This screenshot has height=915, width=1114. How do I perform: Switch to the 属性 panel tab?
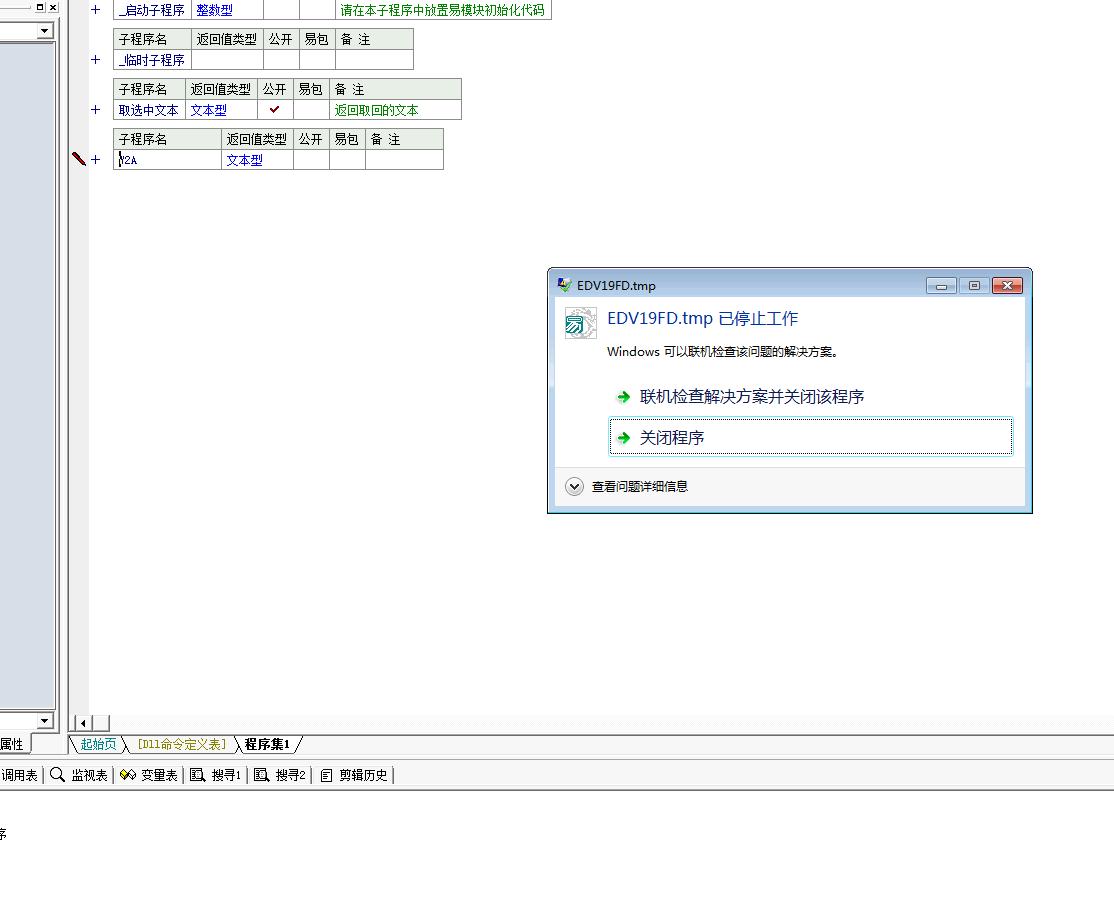click(12, 744)
